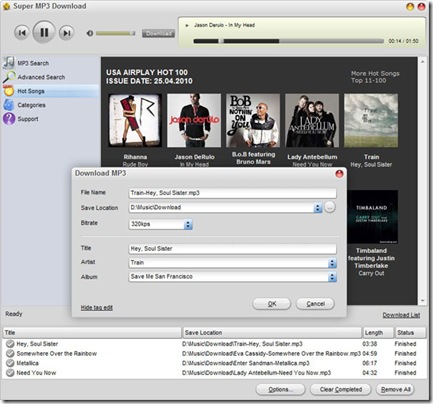Click the Hot Songs icon
The width and height of the screenshot is (433, 404).
(9, 91)
